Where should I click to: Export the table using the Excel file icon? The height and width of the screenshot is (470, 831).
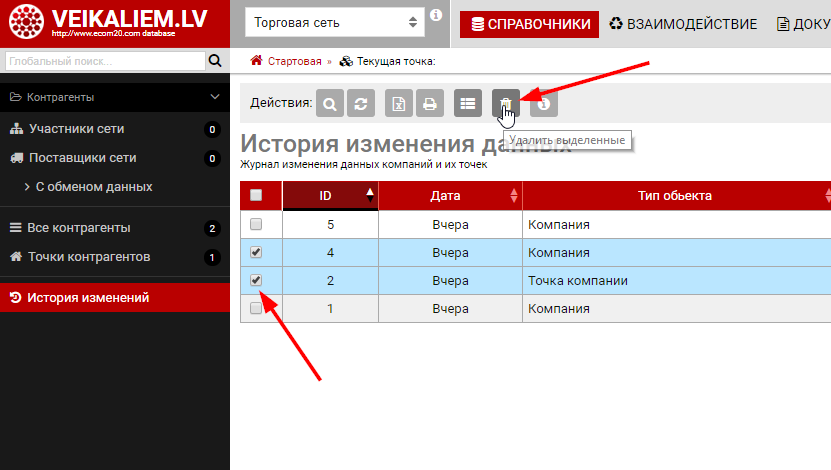point(399,103)
